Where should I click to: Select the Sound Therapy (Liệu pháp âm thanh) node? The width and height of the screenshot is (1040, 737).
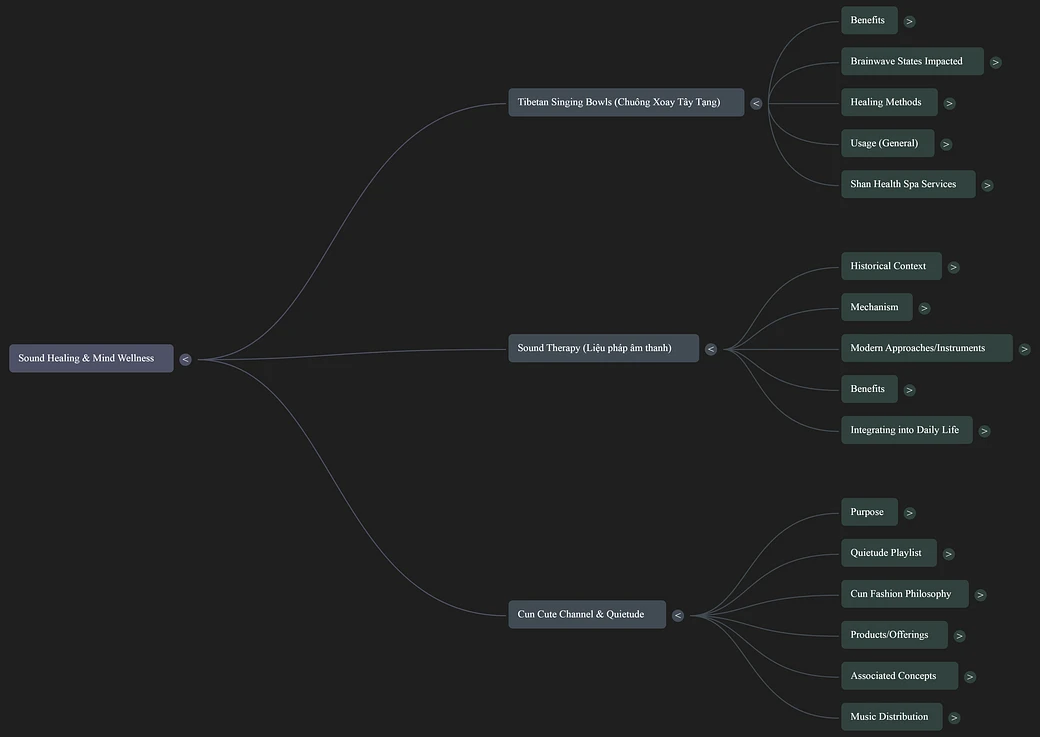(604, 348)
